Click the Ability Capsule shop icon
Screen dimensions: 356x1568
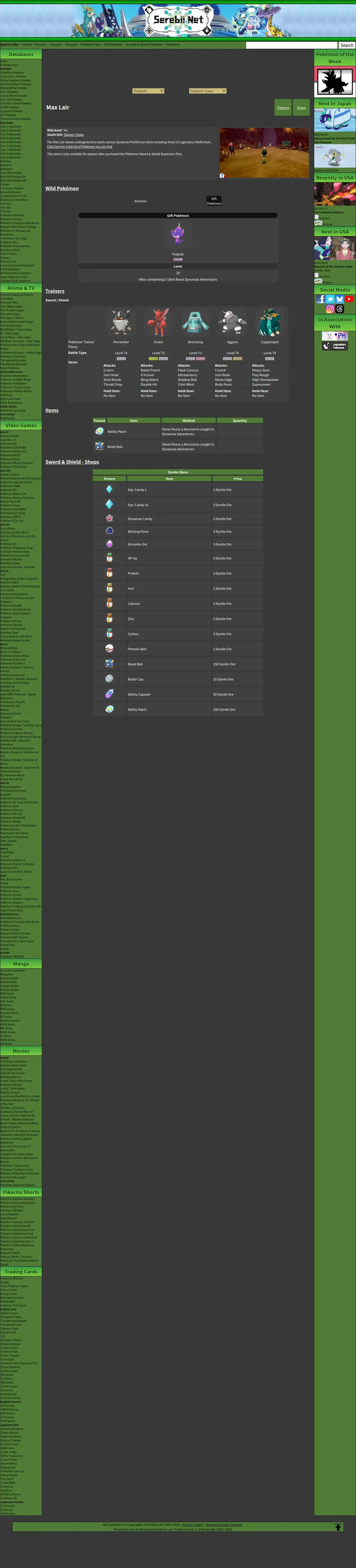[x=109, y=694]
